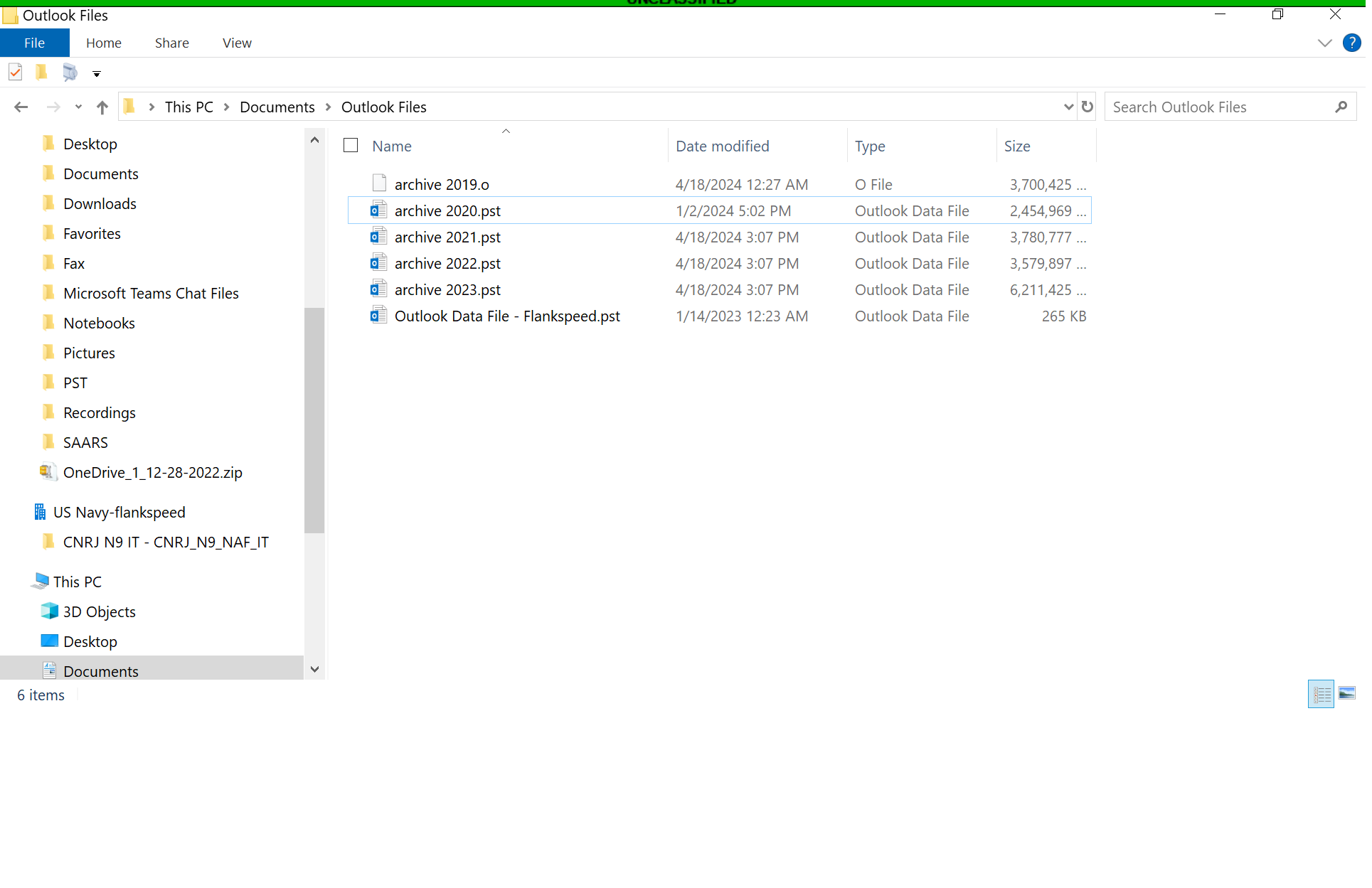Click navigation pane scroll up arrow
Viewport: 1372px width, 888px height.
point(316,140)
